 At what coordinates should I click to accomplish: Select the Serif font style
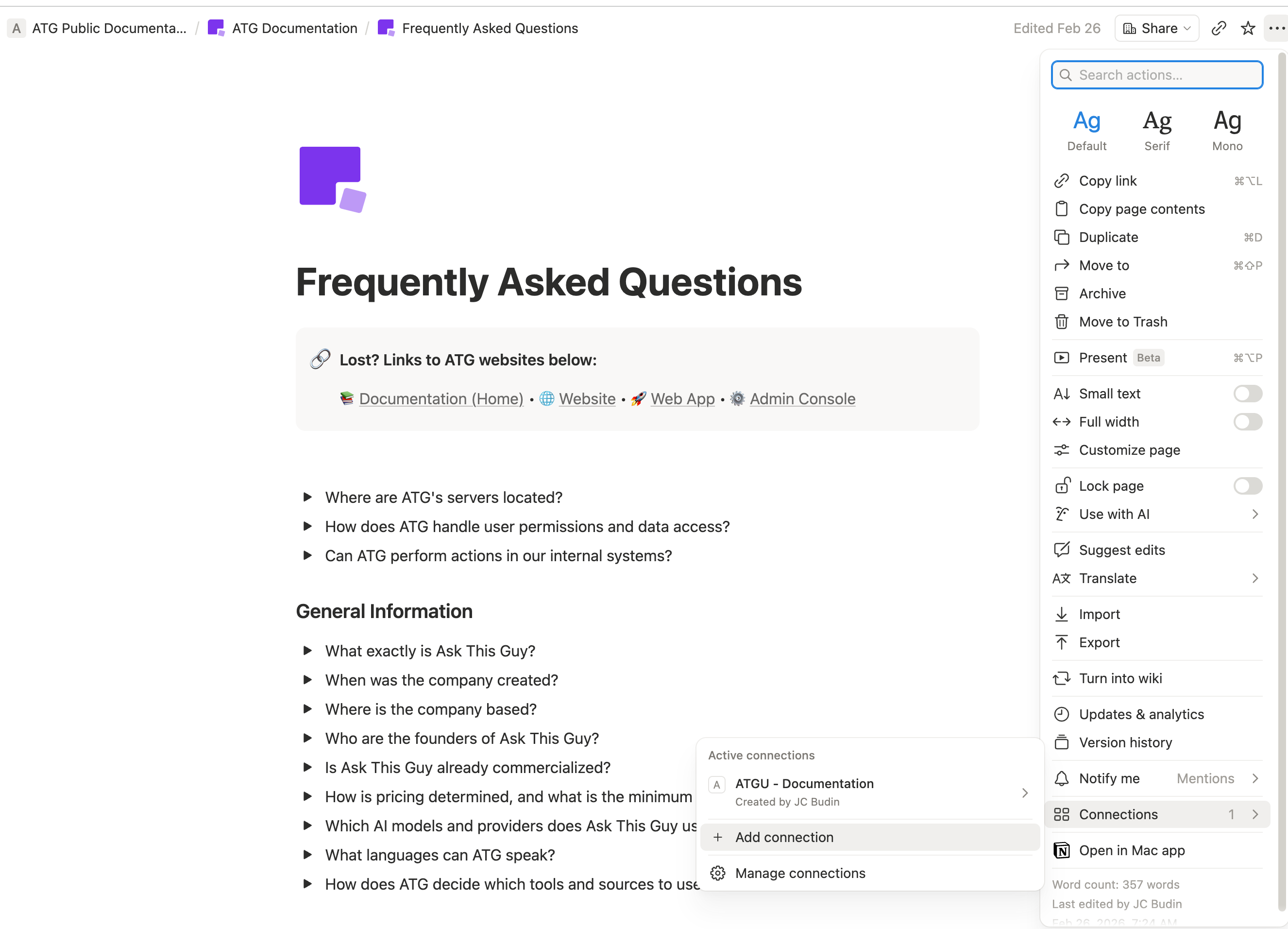(1157, 131)
